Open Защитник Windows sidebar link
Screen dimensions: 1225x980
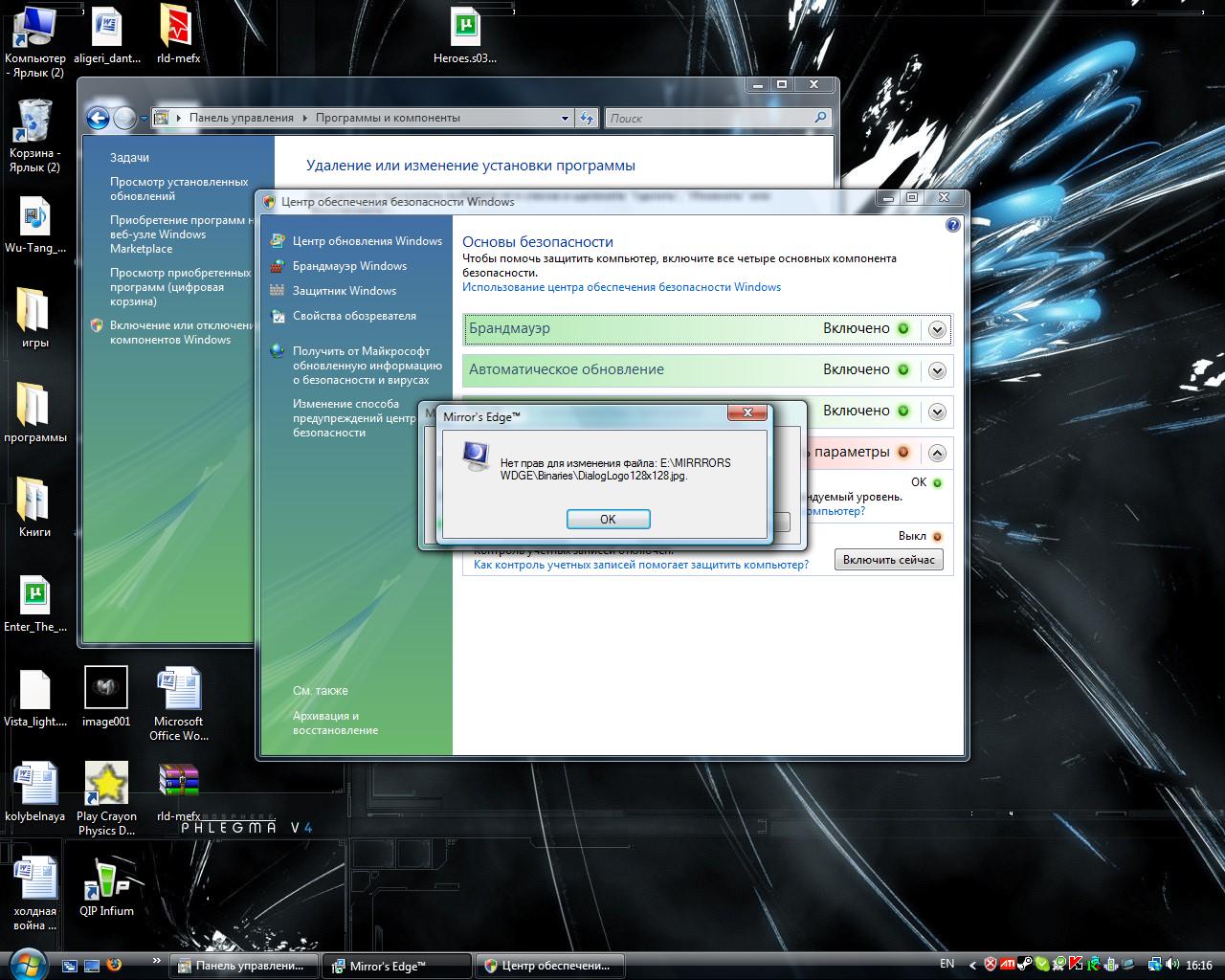click(345, 291)
